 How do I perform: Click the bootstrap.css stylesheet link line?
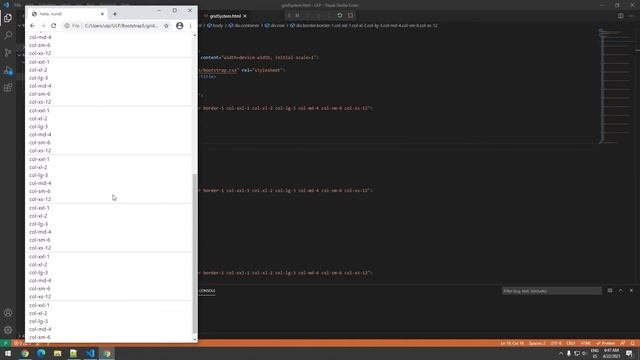241,70
